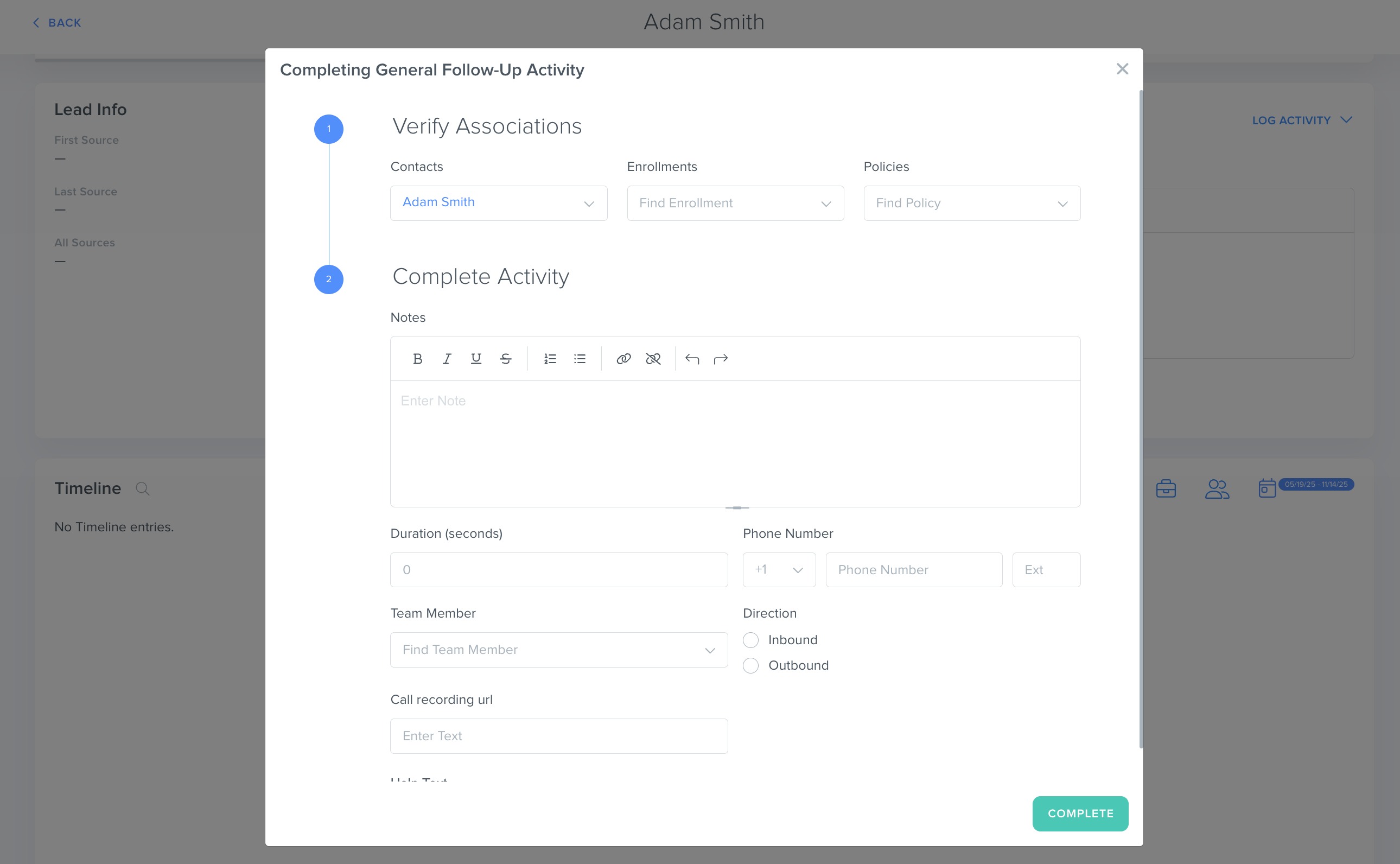Open the Contacts dropdown showing Adam Smith
The image size is (1400, 864).
pyautogui.click(x=498, y=204)
